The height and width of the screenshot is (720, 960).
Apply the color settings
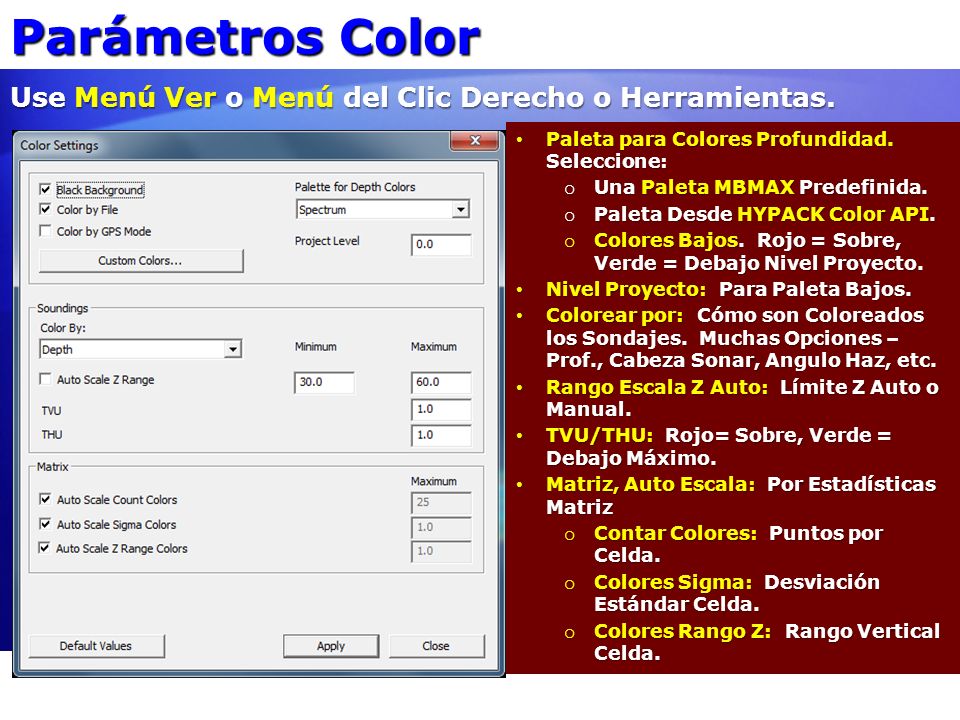click(331, 646)
